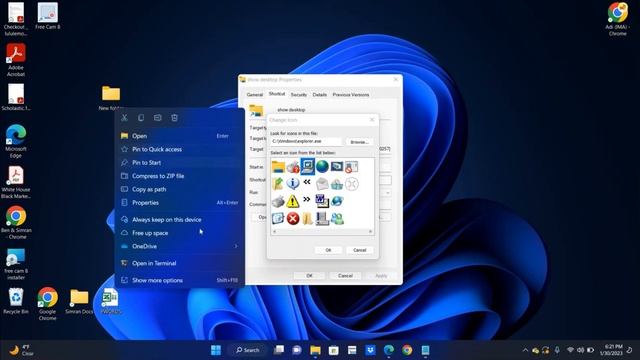
Task: Open the Run dropdown in Properties window
Action: (x=387, y=192)
